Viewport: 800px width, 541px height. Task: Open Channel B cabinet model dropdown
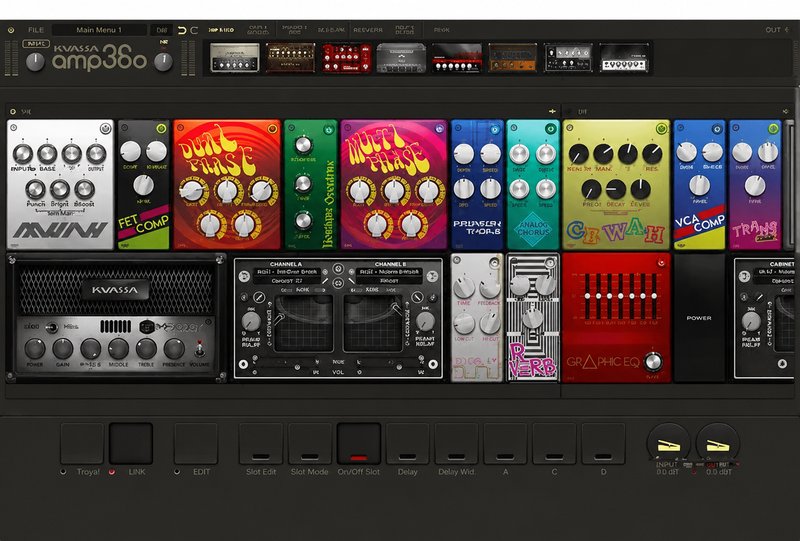coord(389,273)
